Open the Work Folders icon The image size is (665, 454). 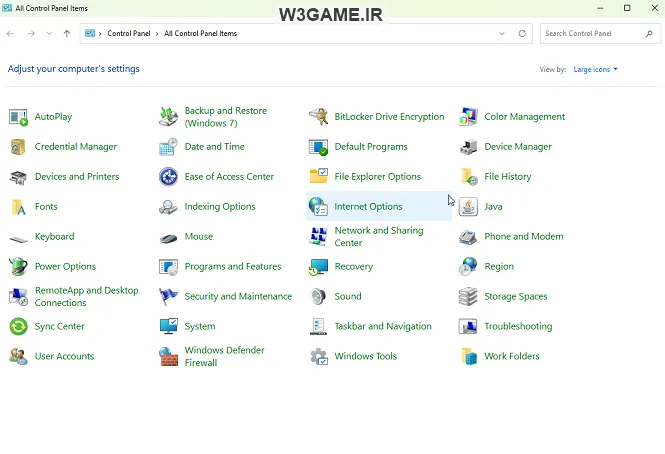468,356
